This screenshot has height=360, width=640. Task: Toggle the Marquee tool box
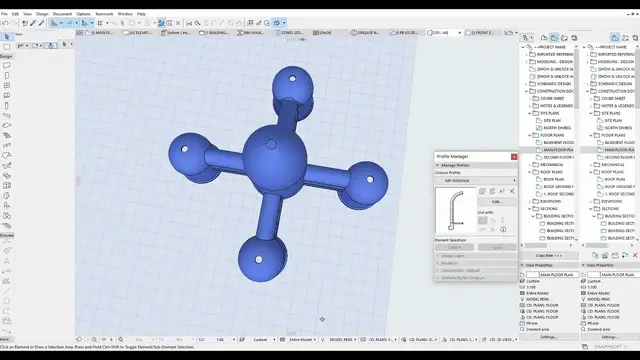[7, 47]
